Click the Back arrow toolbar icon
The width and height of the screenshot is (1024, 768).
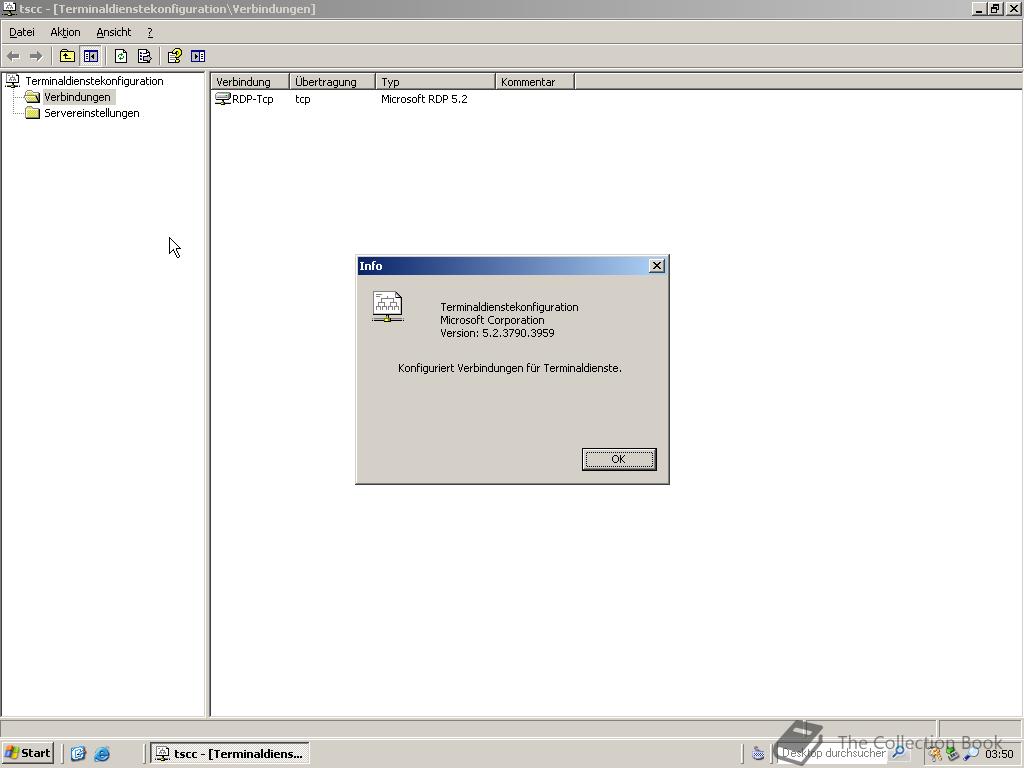(x=13, y=56)
